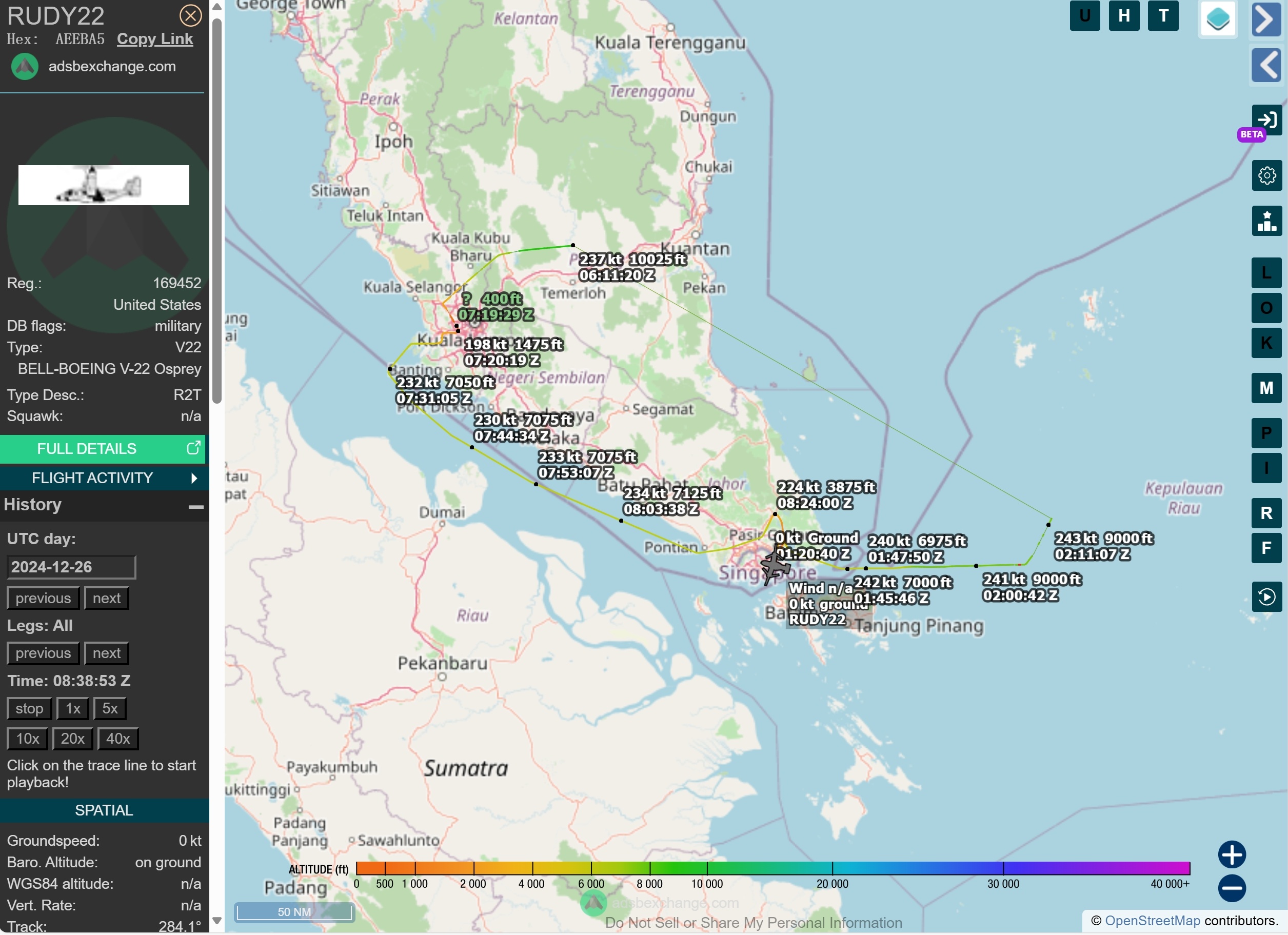This screenshot has width=1288, height=935.
Task: Toggle the R button
Action: tap(1266, 514)
